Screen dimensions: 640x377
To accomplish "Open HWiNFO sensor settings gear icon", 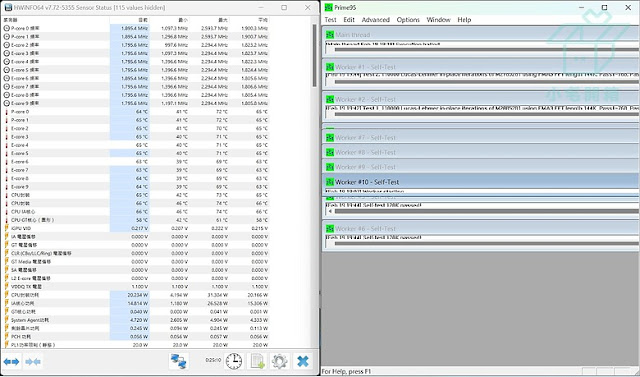I will 280,361.
